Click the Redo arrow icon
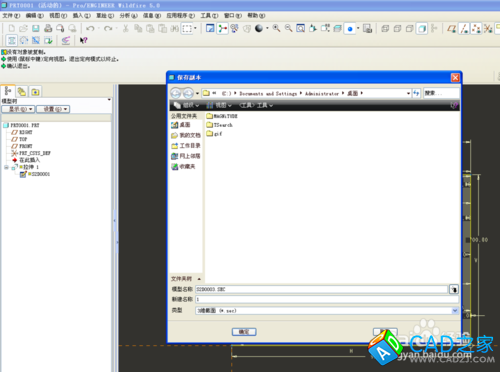 [108, 29]
